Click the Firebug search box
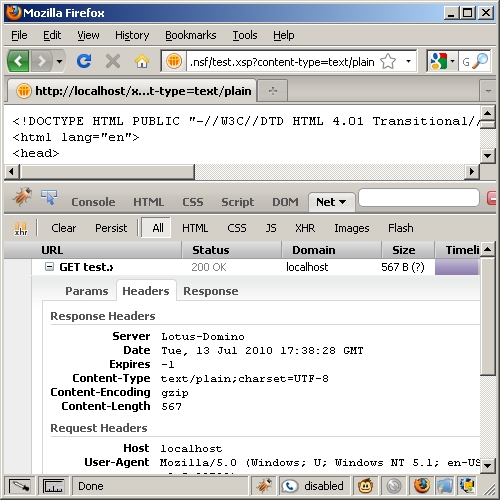 (x=419, y=198)
